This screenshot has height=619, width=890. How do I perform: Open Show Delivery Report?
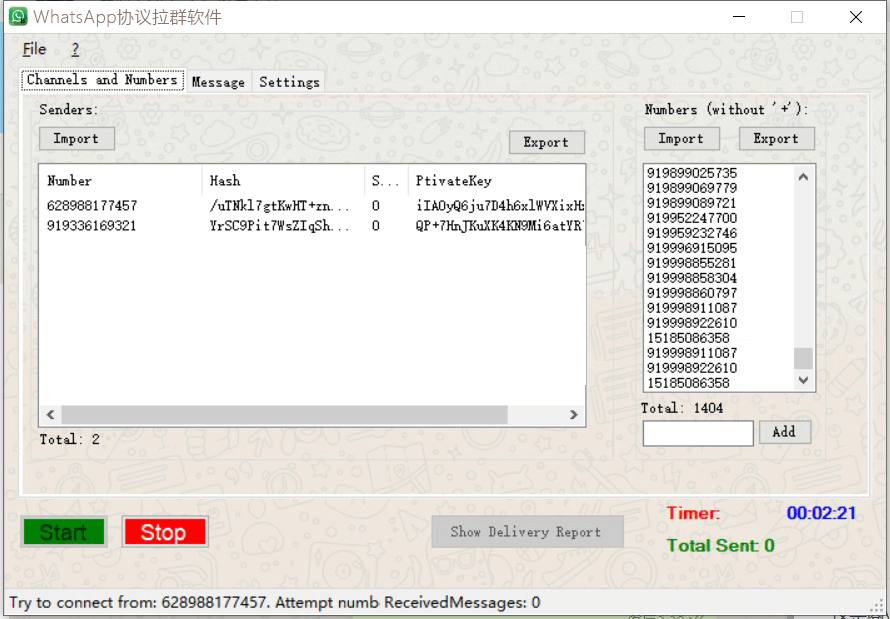[527, 532]
